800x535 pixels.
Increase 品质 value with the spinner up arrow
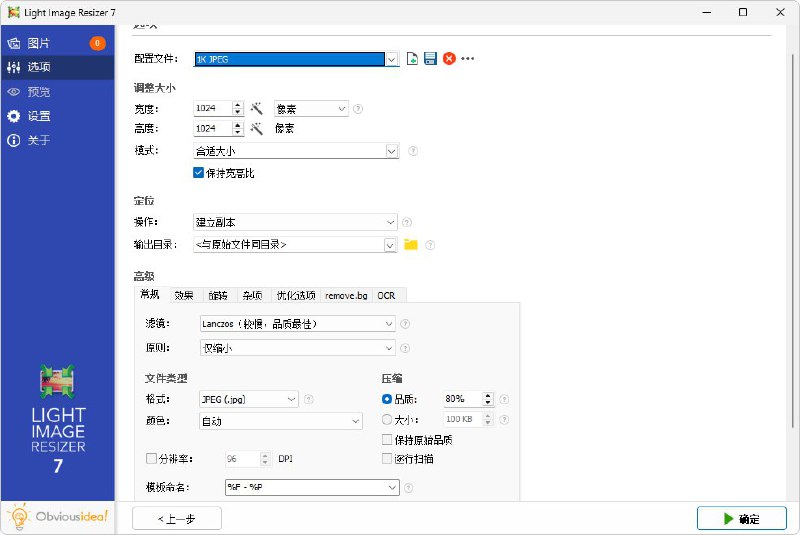pos(488,395)
